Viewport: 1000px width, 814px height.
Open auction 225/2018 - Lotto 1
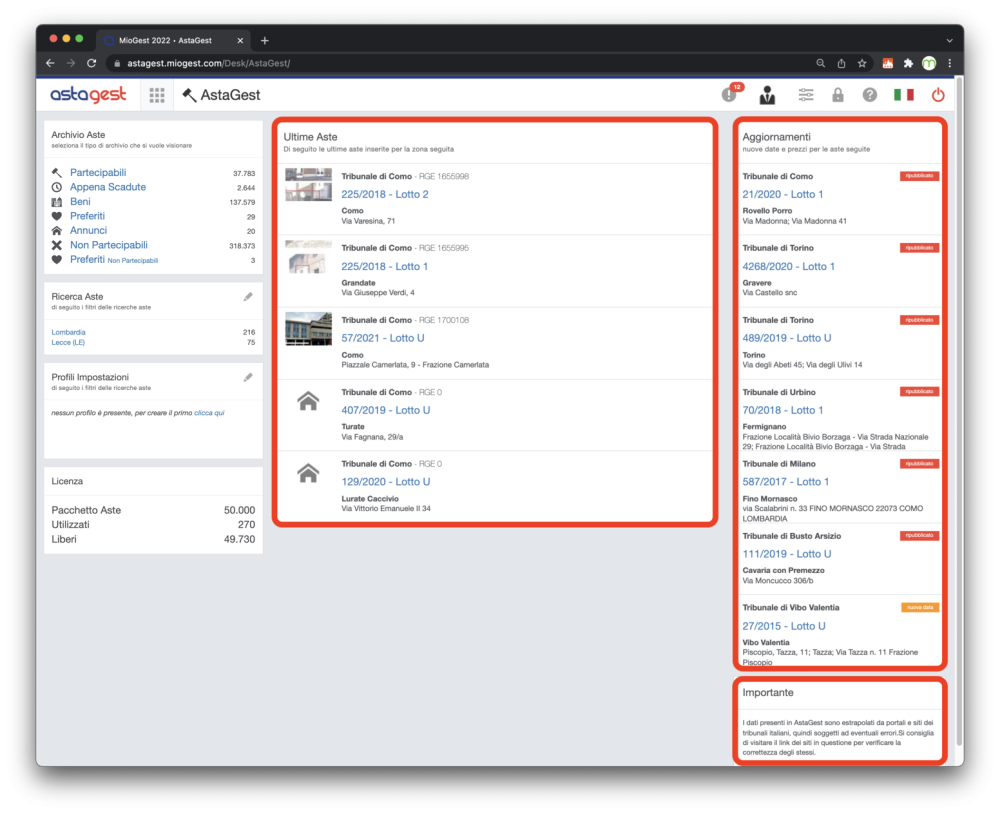(x=385, y=267)
